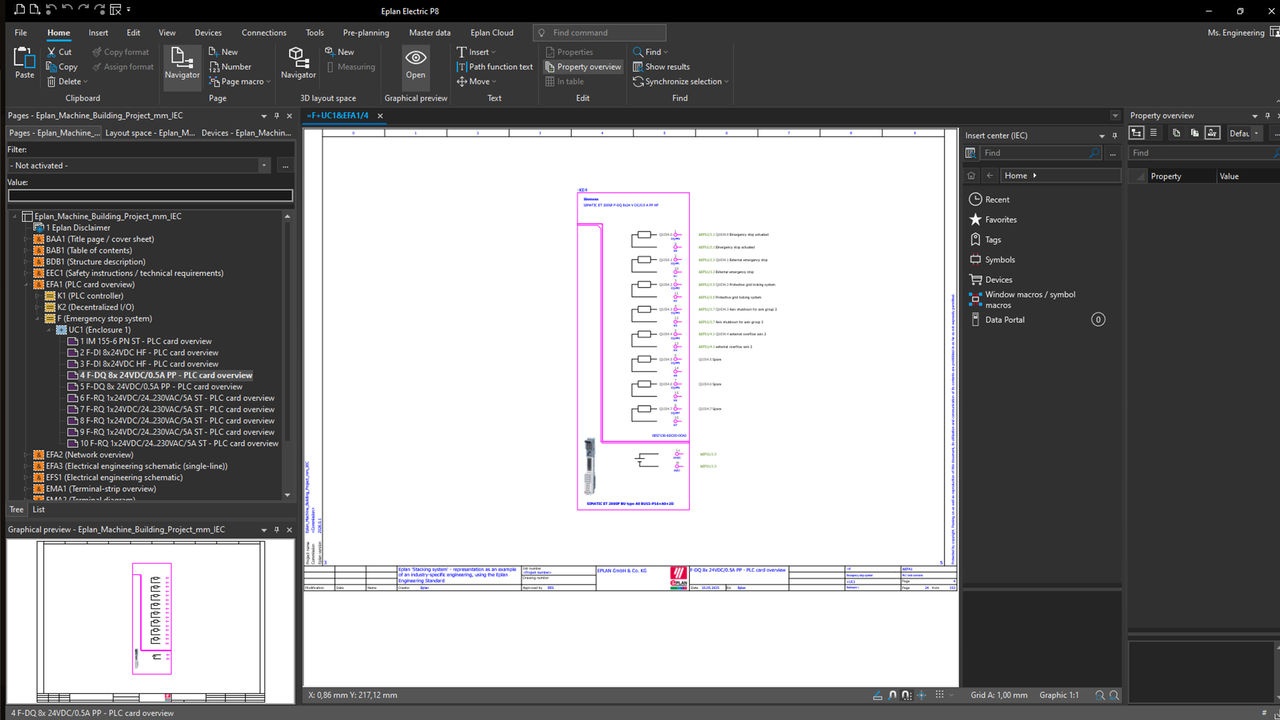Image resolution: width=1280 pixels, height=720 pixels.
Task: Open the Page macro dropdown
Action: pyautogui.click(x=242, y=82)
